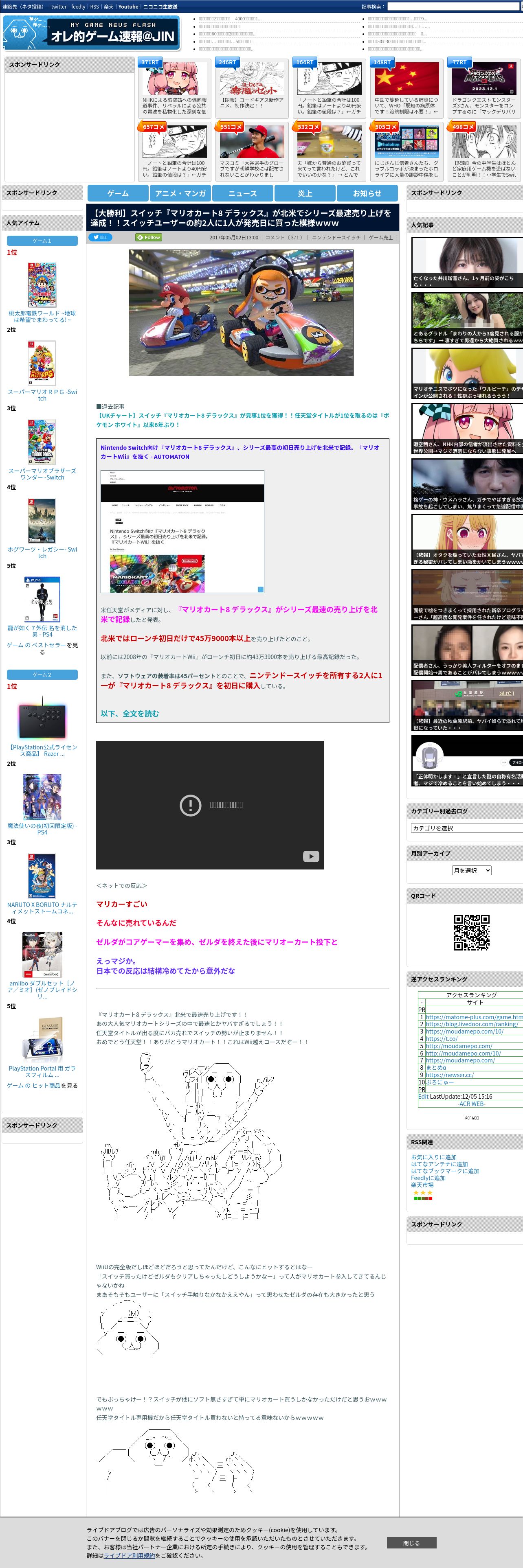Switch to the アニメ・マンガ tab
This screenshot has height=1568, width=523.
pyautogui.click(x=180, y=193)
